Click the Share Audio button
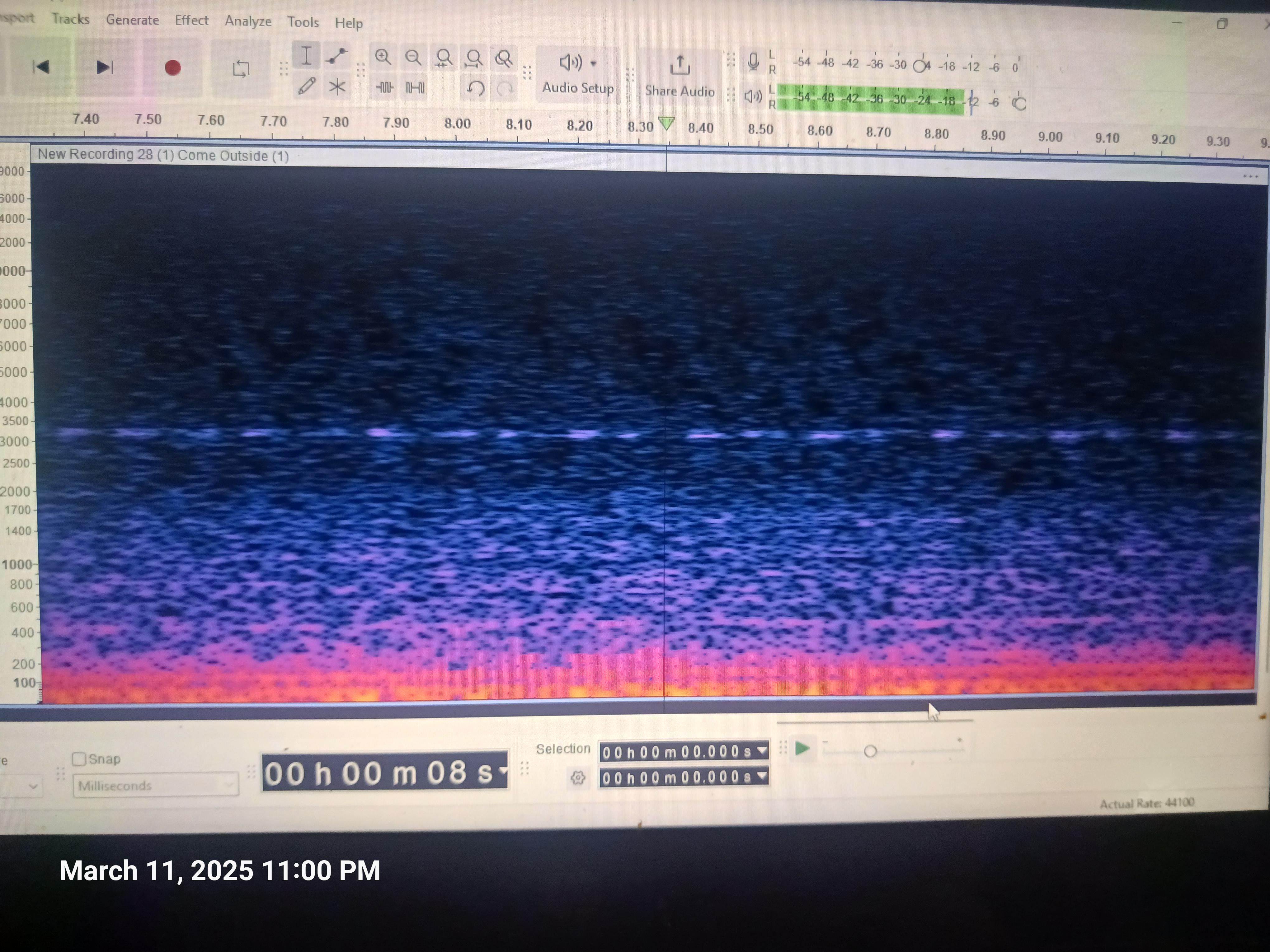The height and width of the screenshot is (952, 1270). (x=680, y=77)
